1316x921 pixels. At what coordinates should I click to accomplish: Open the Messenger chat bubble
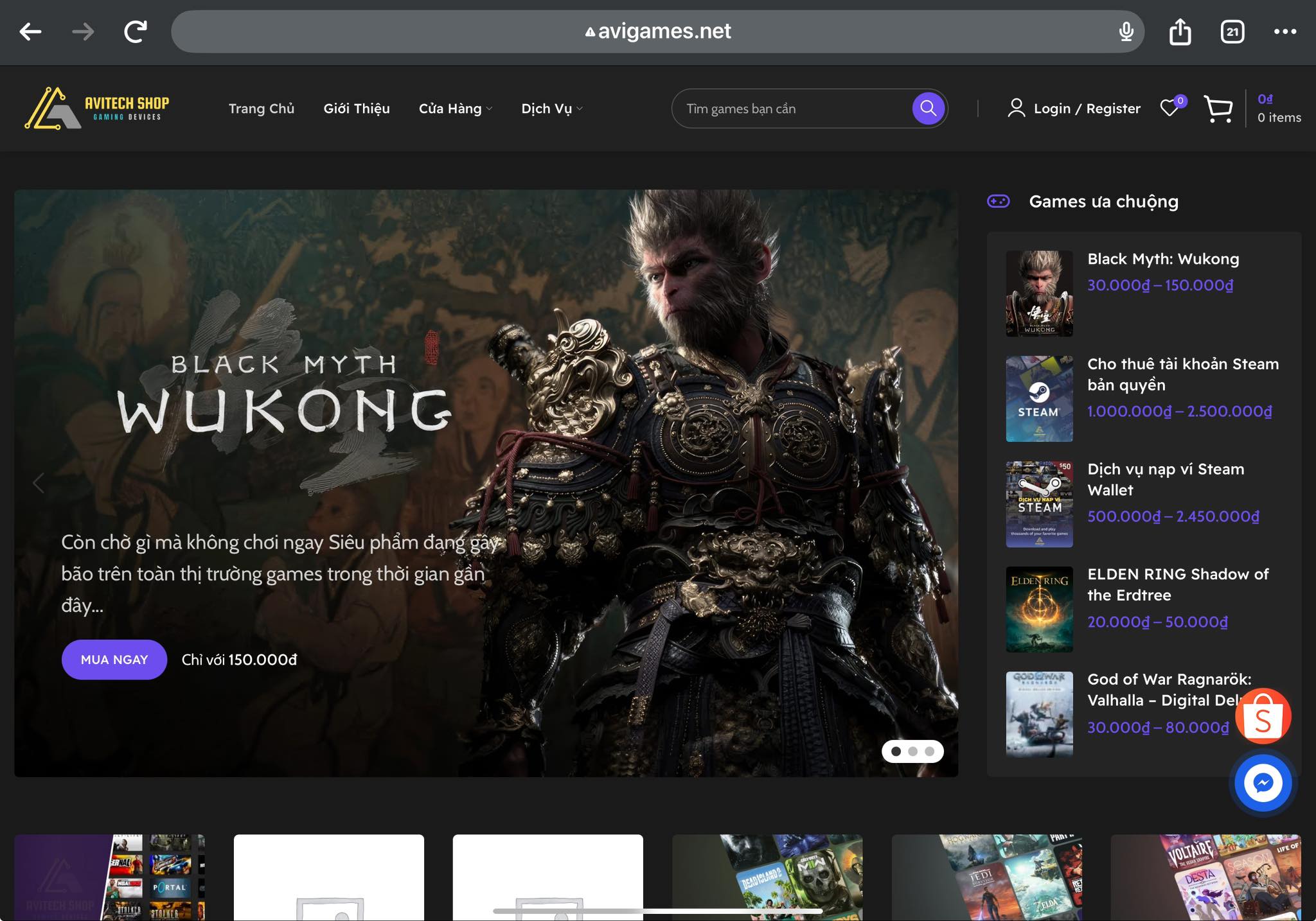coord(1263,784)
